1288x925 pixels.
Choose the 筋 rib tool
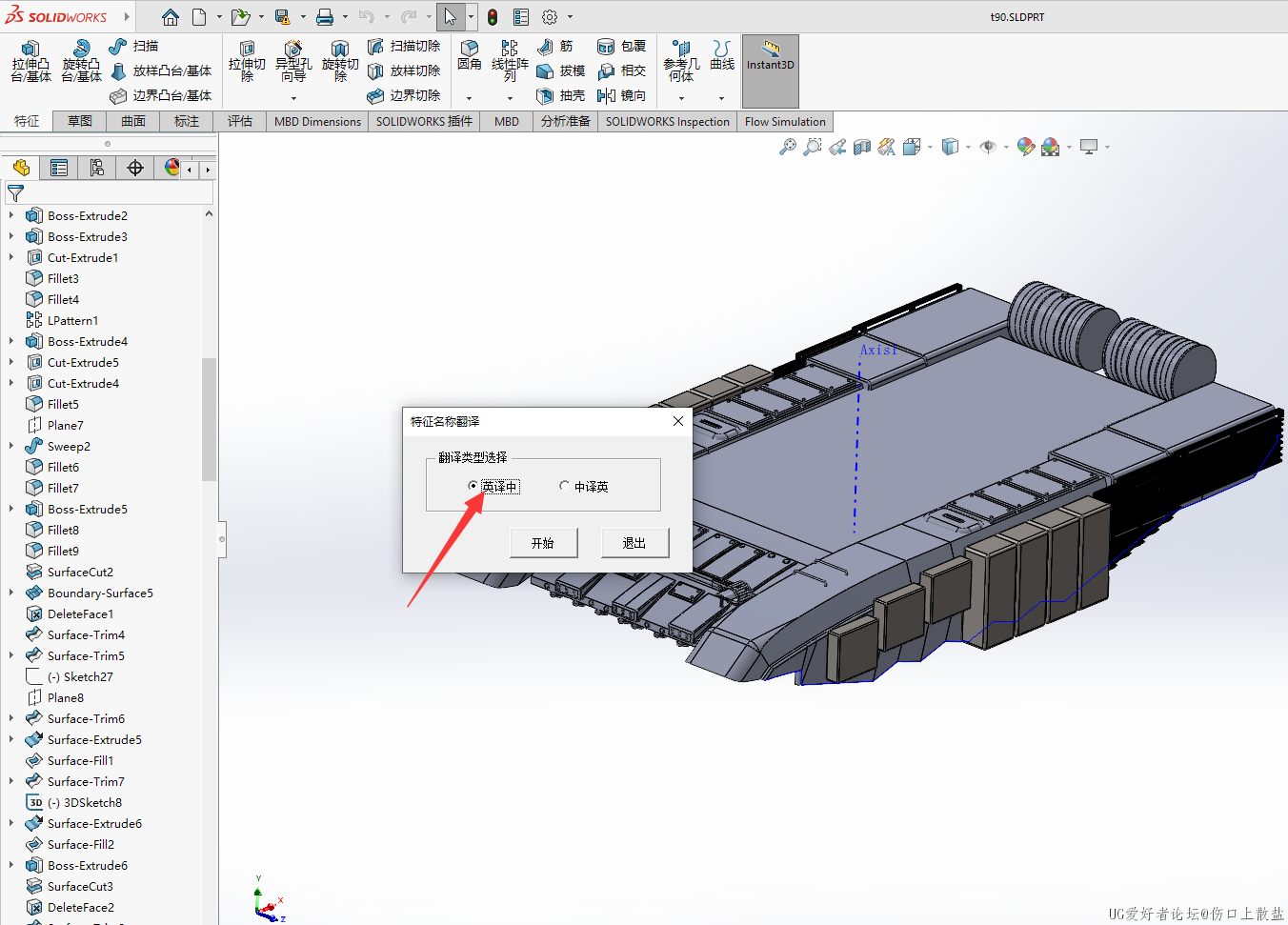click(x=555, y=46)
